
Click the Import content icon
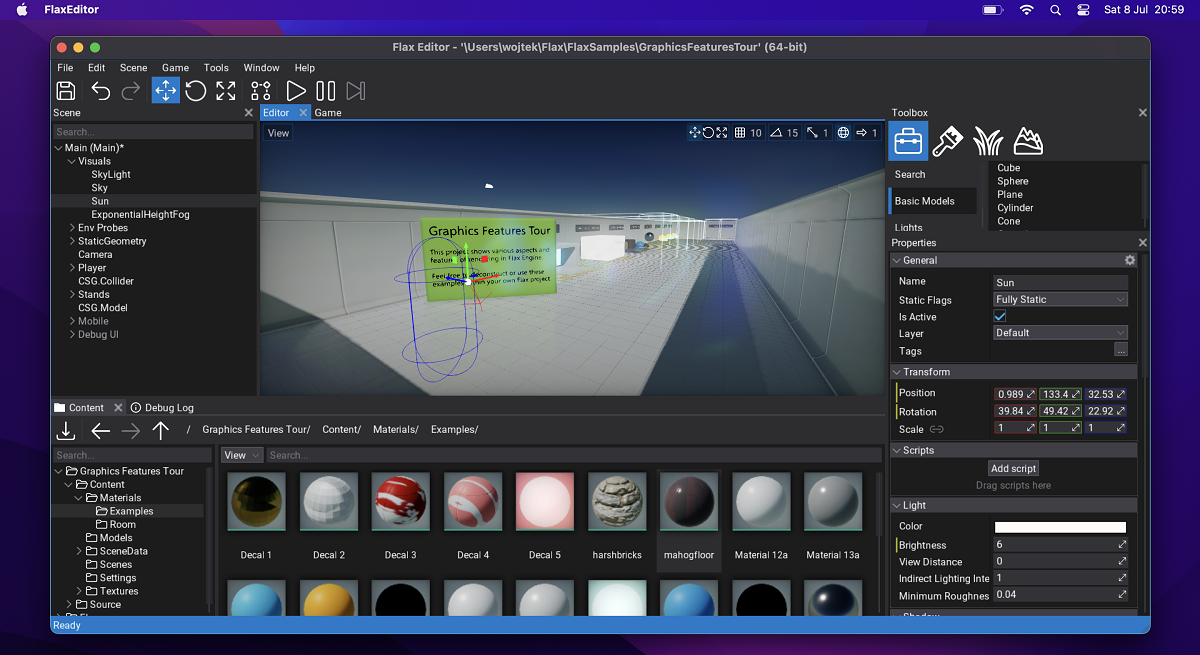66,430
